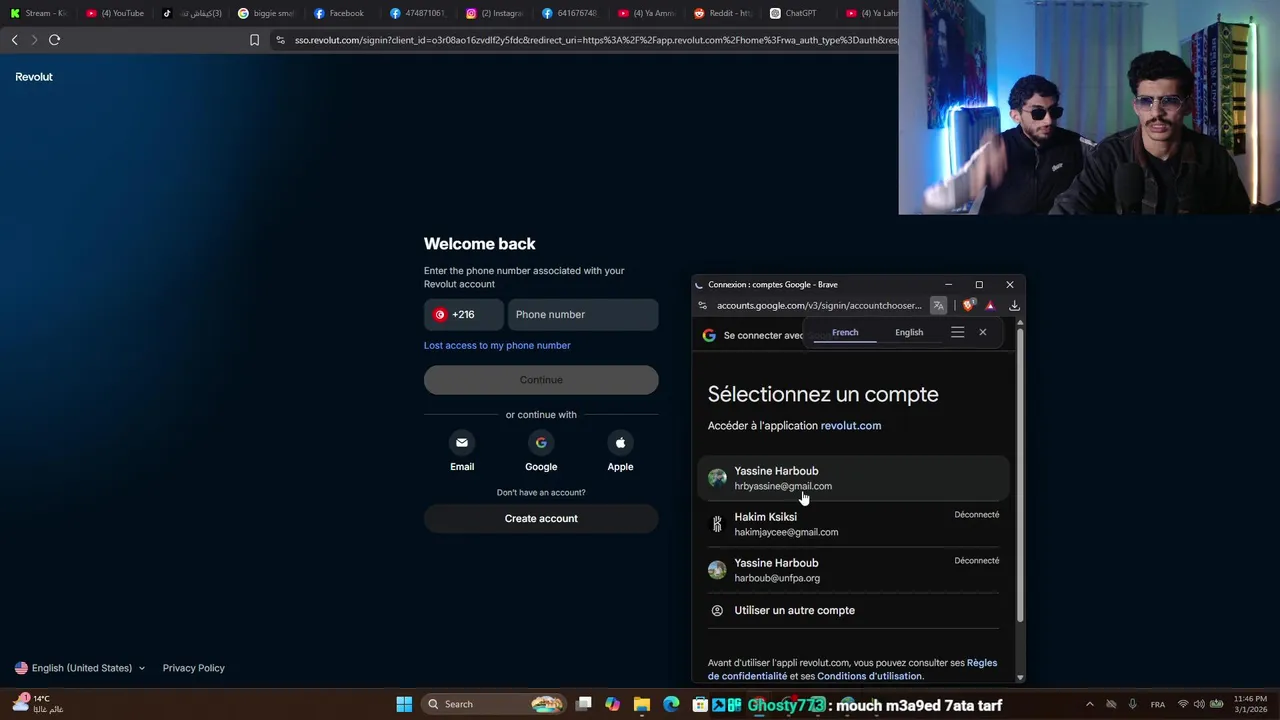The height and width of the screenshot is (720, 1280).
Task: Open the volume tray icon
Action: click(x=1199, y=704)
